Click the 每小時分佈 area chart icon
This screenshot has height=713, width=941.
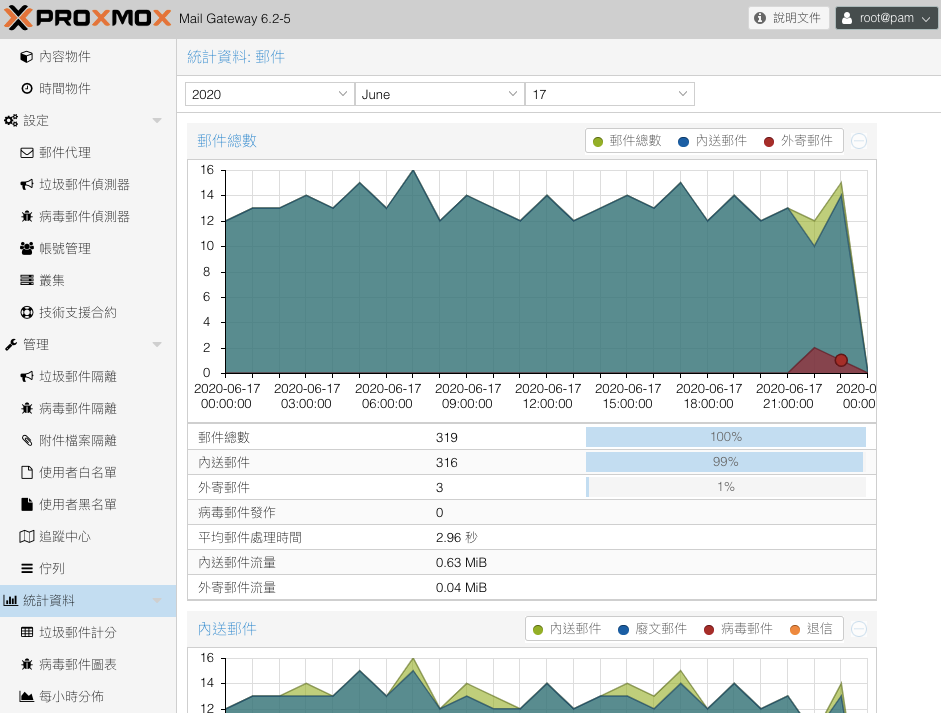[26, 697]
